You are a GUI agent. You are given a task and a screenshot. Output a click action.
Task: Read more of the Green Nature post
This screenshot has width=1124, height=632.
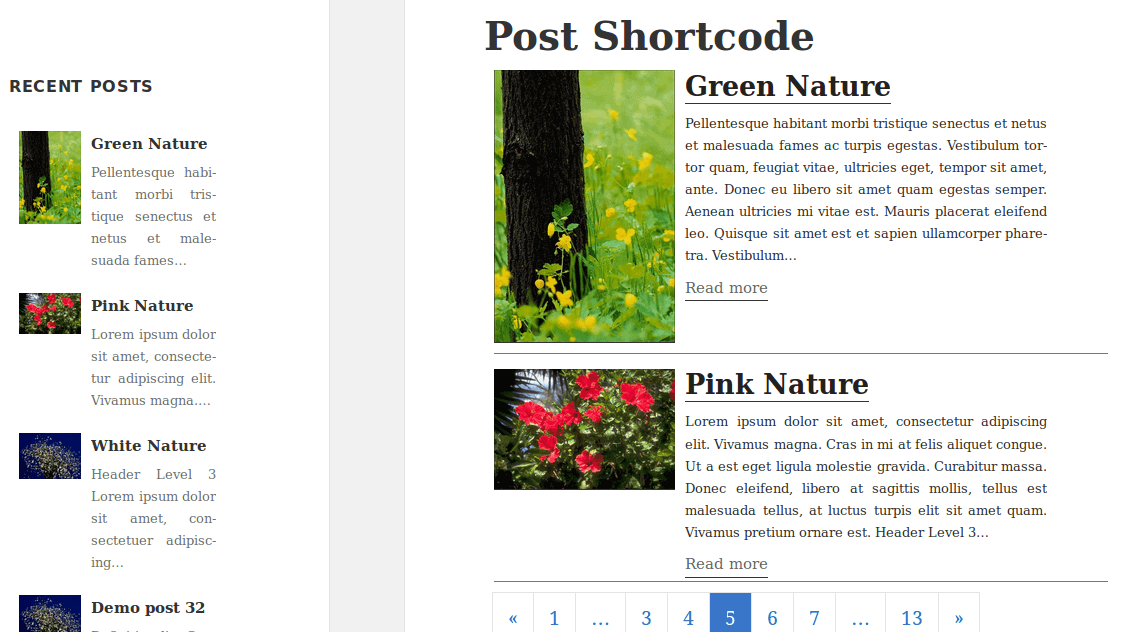coord(726,288)
